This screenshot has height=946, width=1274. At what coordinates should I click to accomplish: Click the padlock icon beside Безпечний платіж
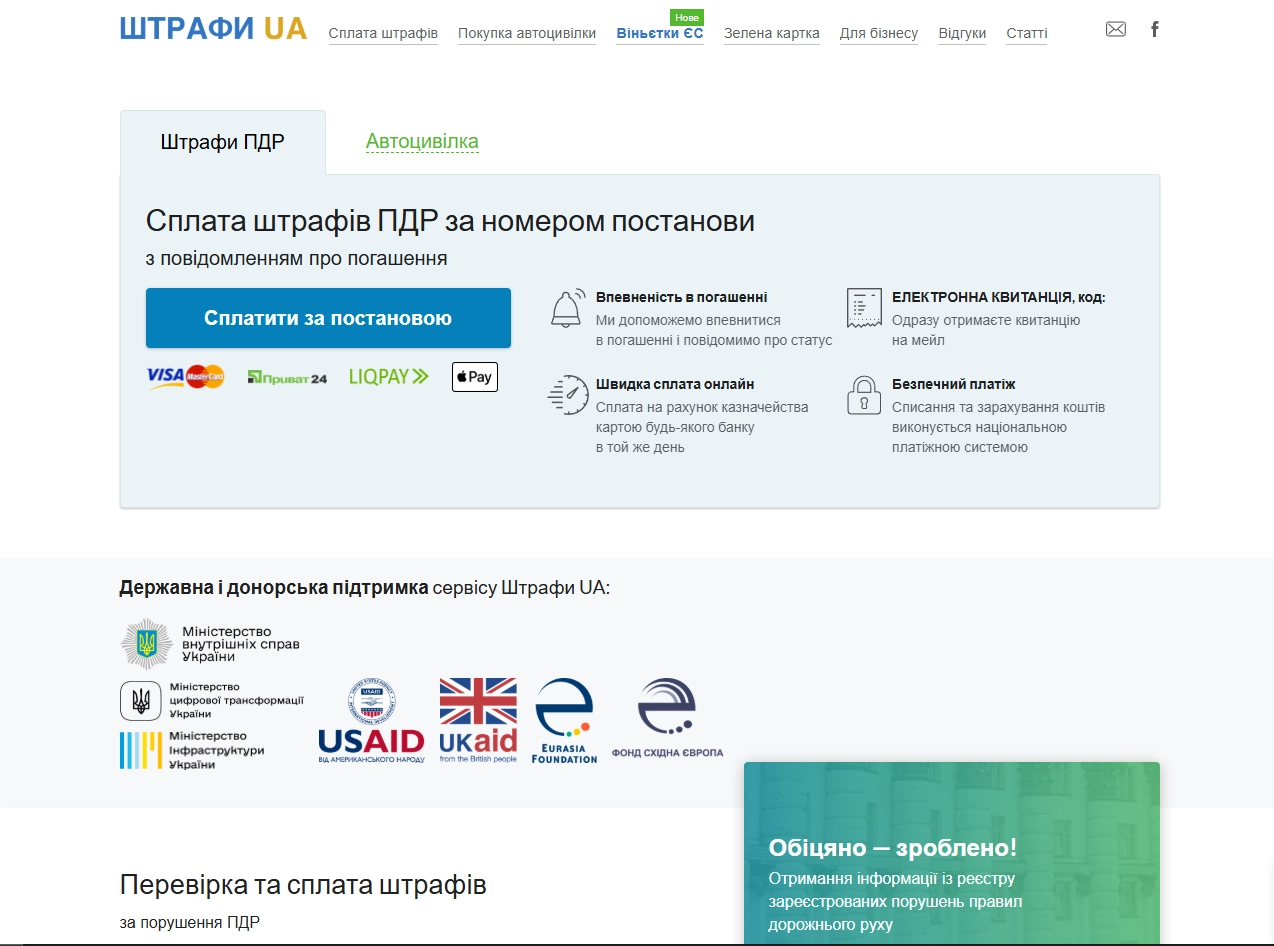click(863, 395)
